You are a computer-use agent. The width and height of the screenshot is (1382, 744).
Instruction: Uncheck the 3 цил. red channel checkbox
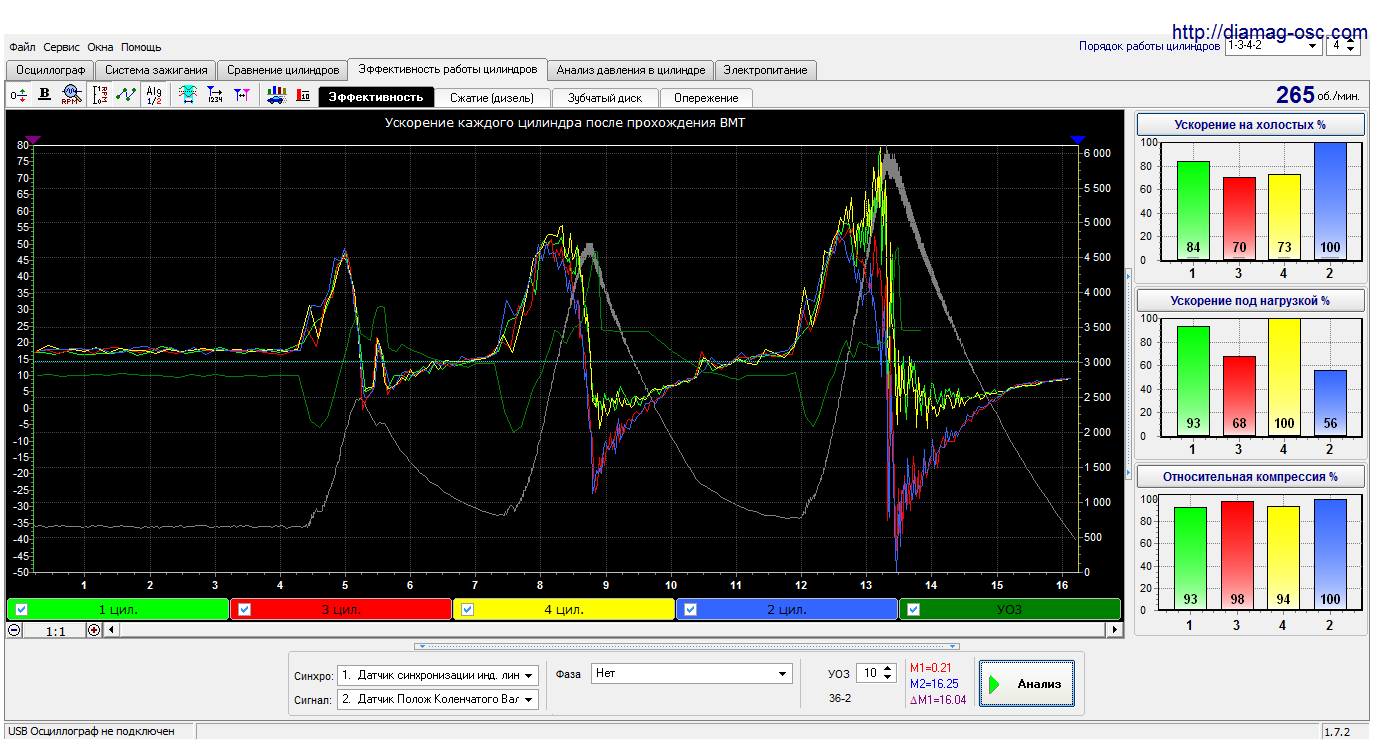[245, 609]
